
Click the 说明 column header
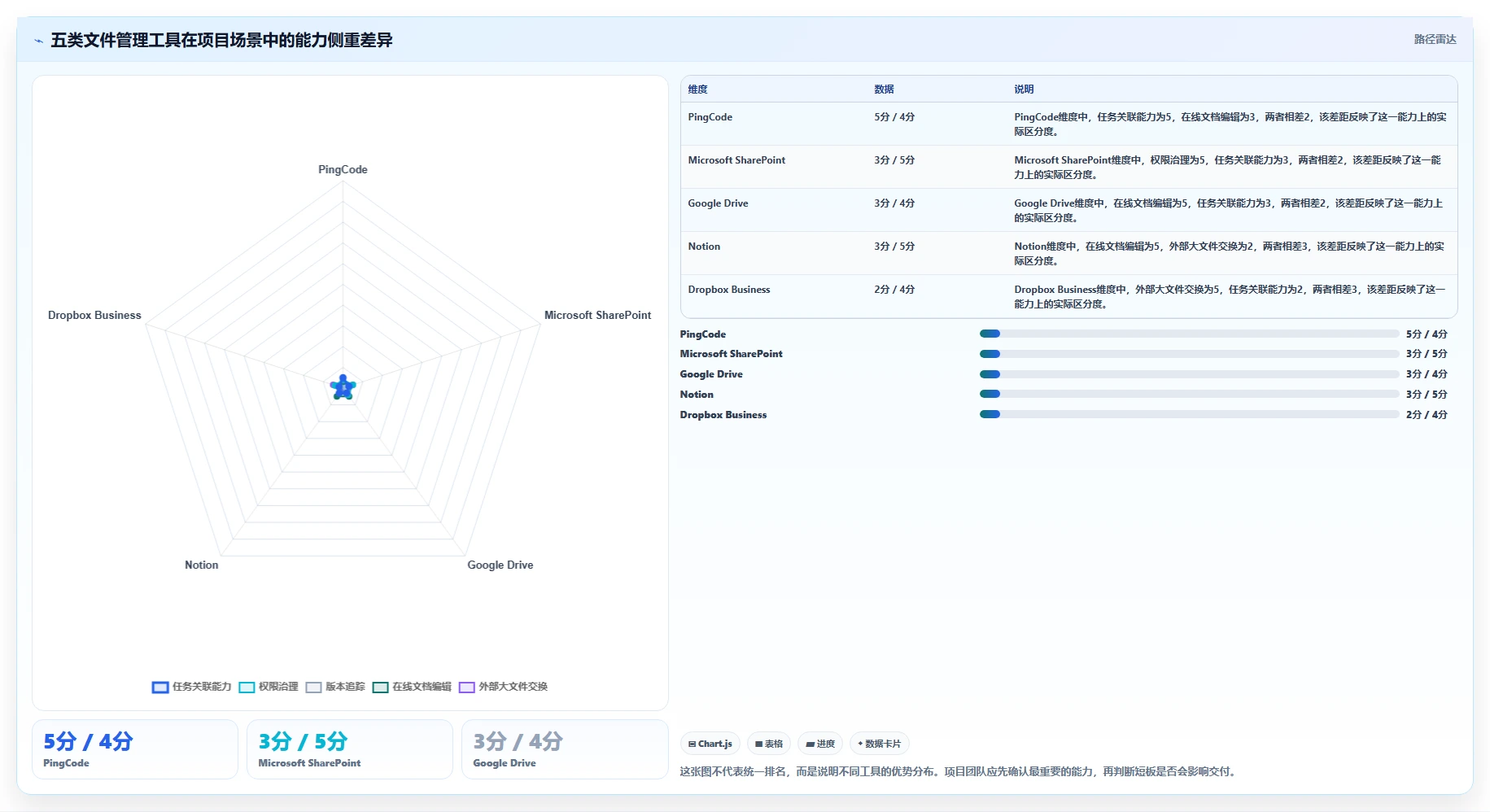[1024, 89]
